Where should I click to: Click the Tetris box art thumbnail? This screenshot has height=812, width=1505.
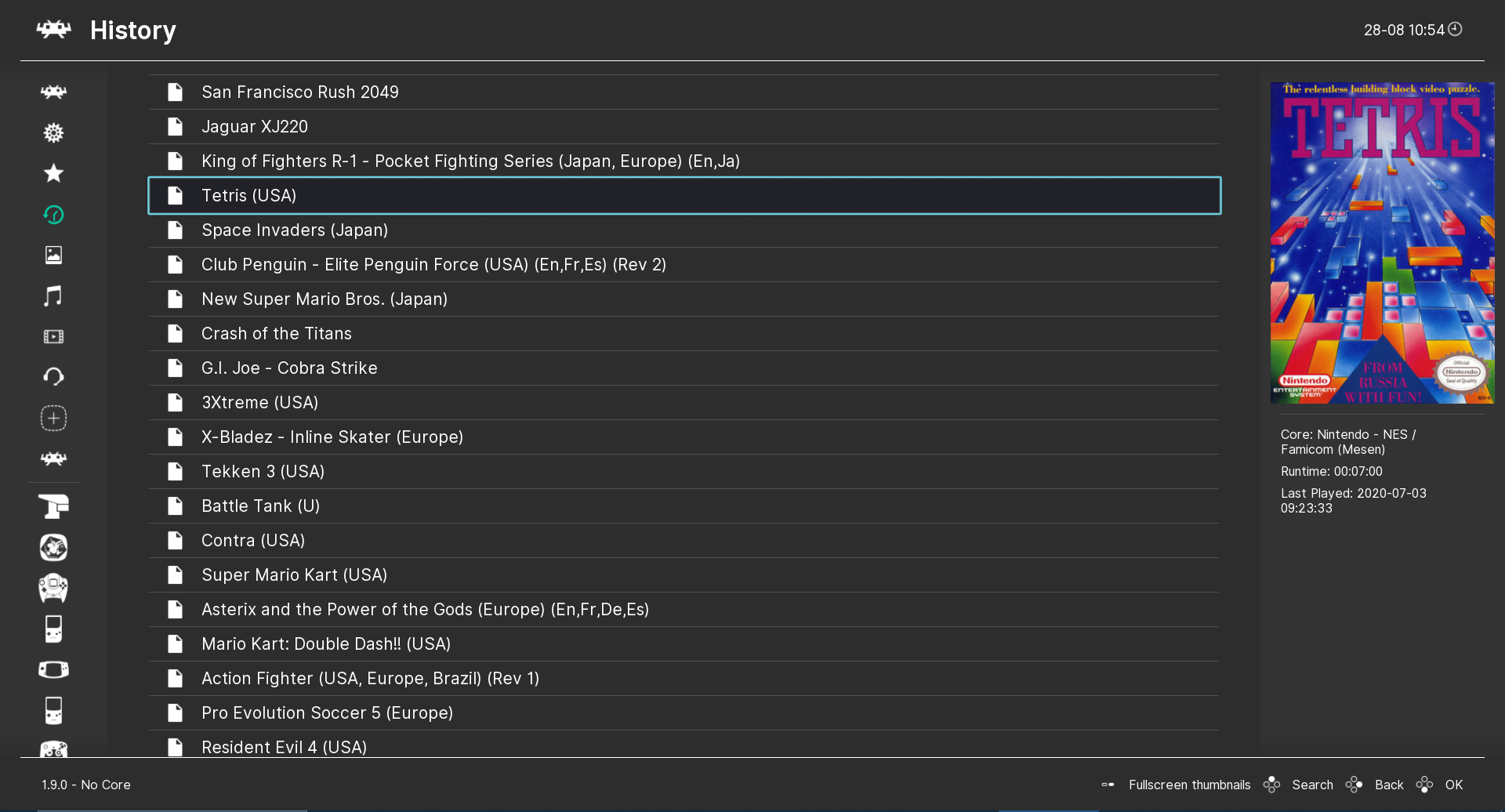(1382, 243)
